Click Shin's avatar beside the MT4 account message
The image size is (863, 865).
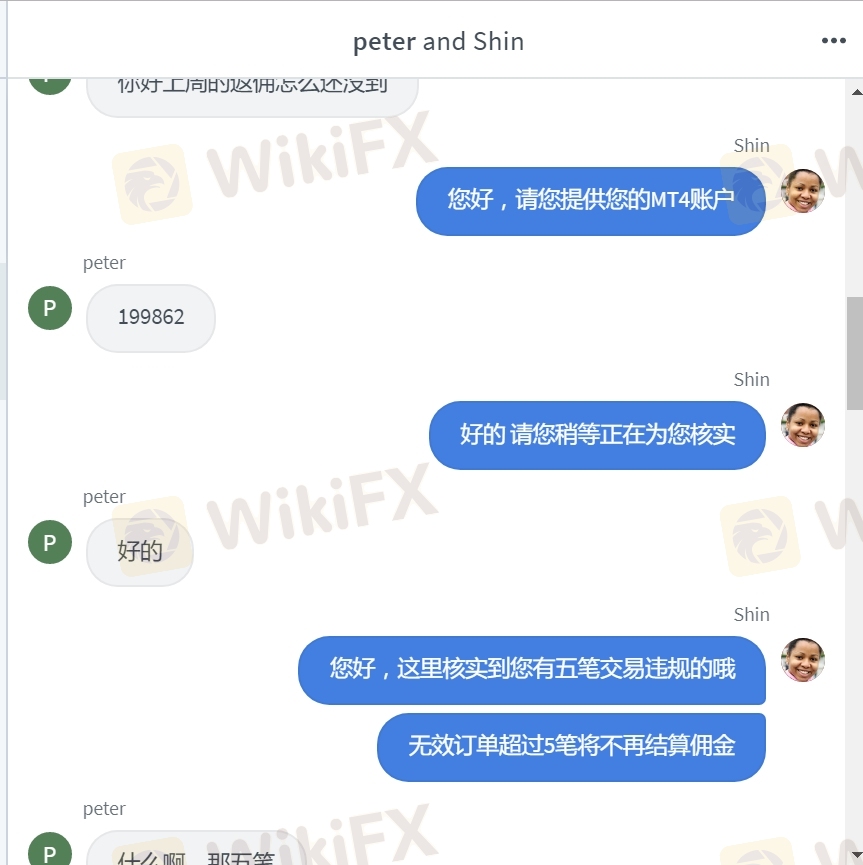coord(803,191)
